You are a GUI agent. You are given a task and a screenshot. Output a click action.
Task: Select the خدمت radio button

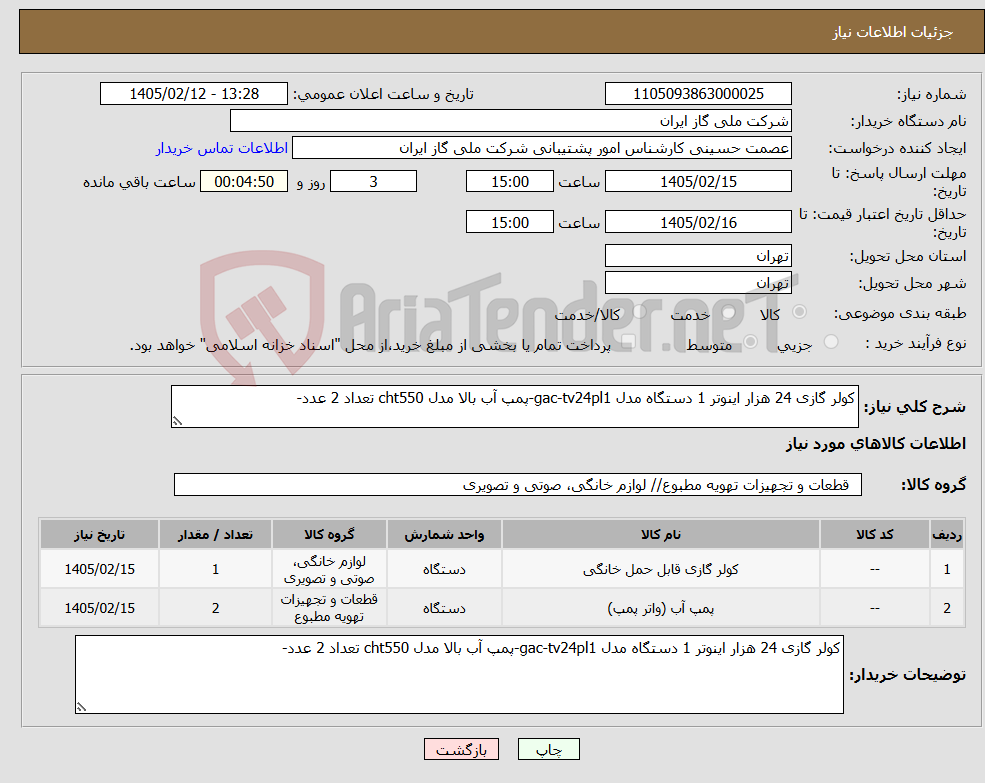(x=729, y=312)
